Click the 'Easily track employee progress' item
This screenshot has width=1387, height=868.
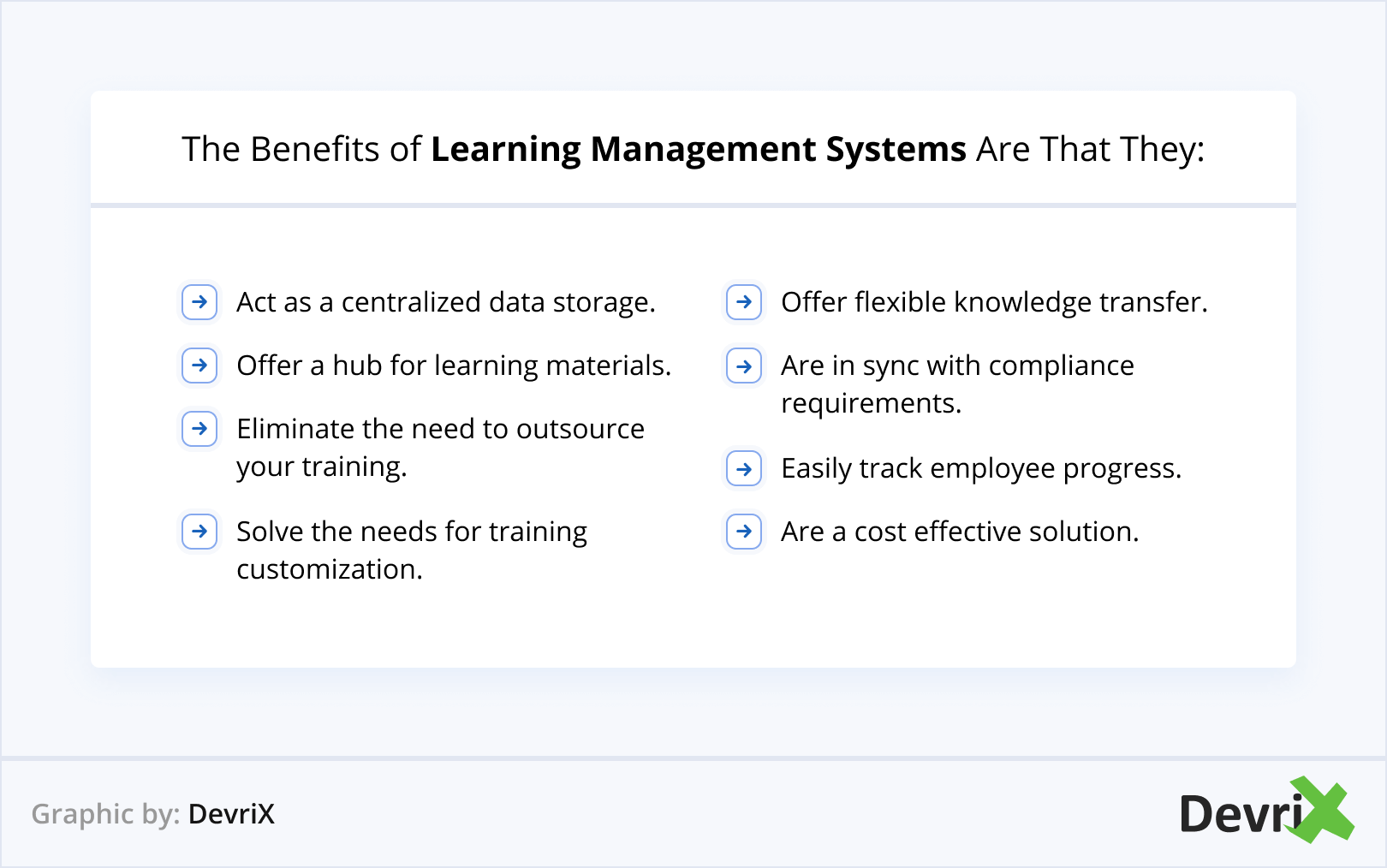(981, 469)
